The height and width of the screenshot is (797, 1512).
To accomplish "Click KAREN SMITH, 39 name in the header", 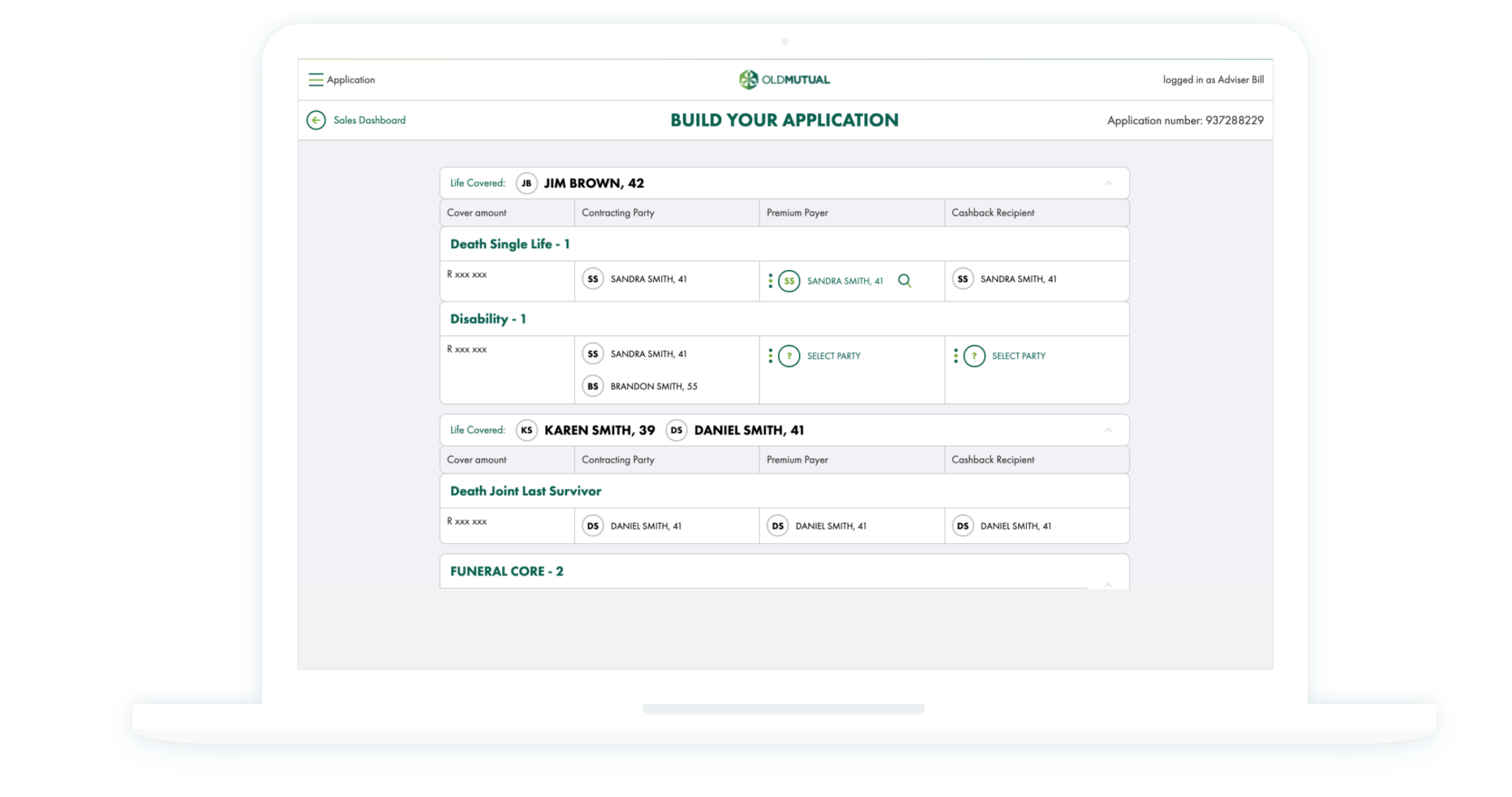I will coord(599,430).
